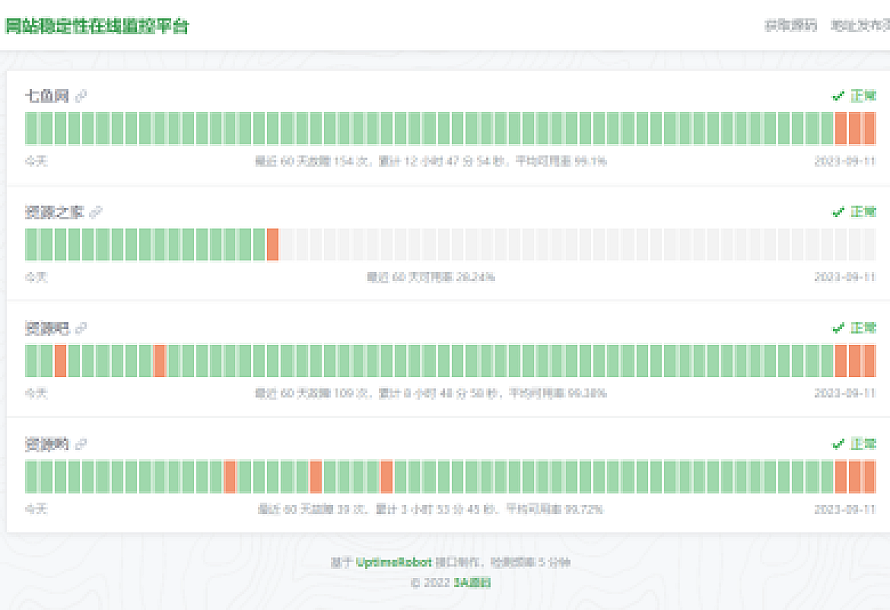Viewport: 890px width, 610px height.
Task: Open the link icon beside 资源吧
Action: coord(81,328)
